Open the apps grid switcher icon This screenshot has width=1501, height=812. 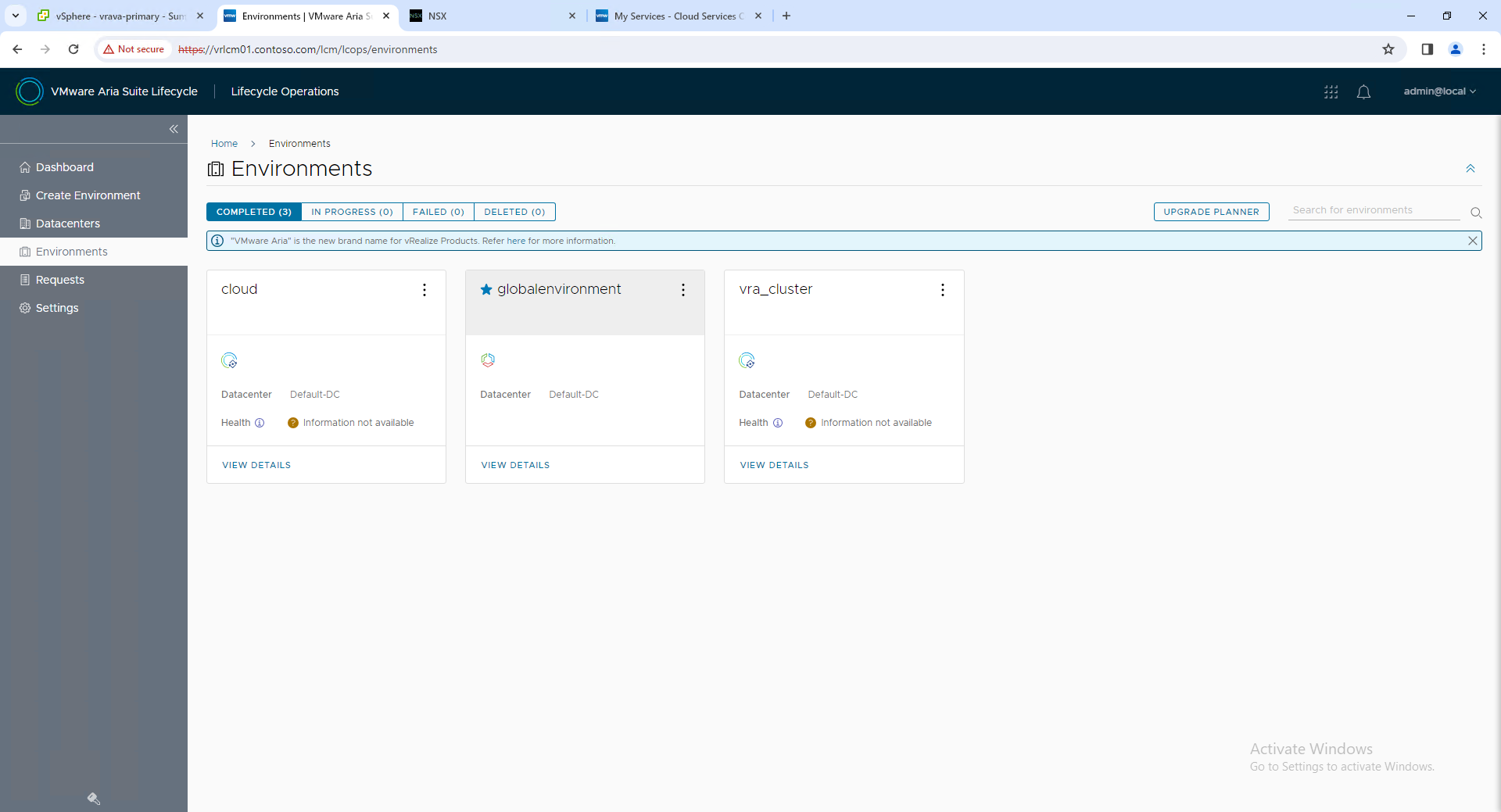(x=1331, y=92)
